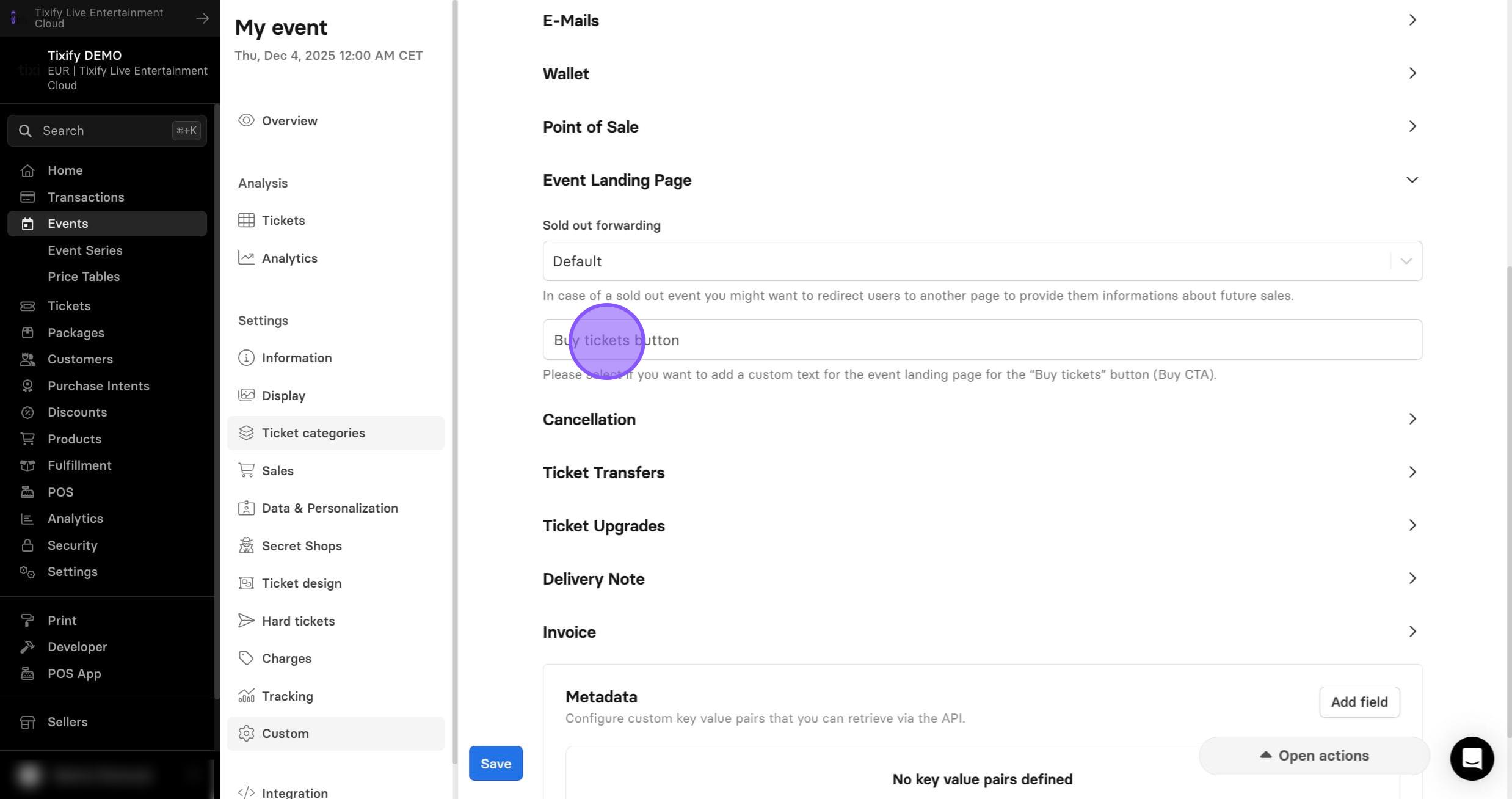Viewport: 1512px width, 799px height.
Task: Click the Hard tickets paper-plane icon
Action: coord(246,621)
